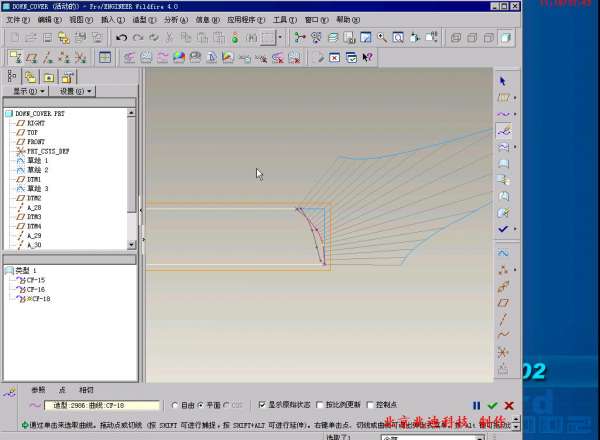Enable the 按比例更新 checkbox
600x440 pixels.
319,405
